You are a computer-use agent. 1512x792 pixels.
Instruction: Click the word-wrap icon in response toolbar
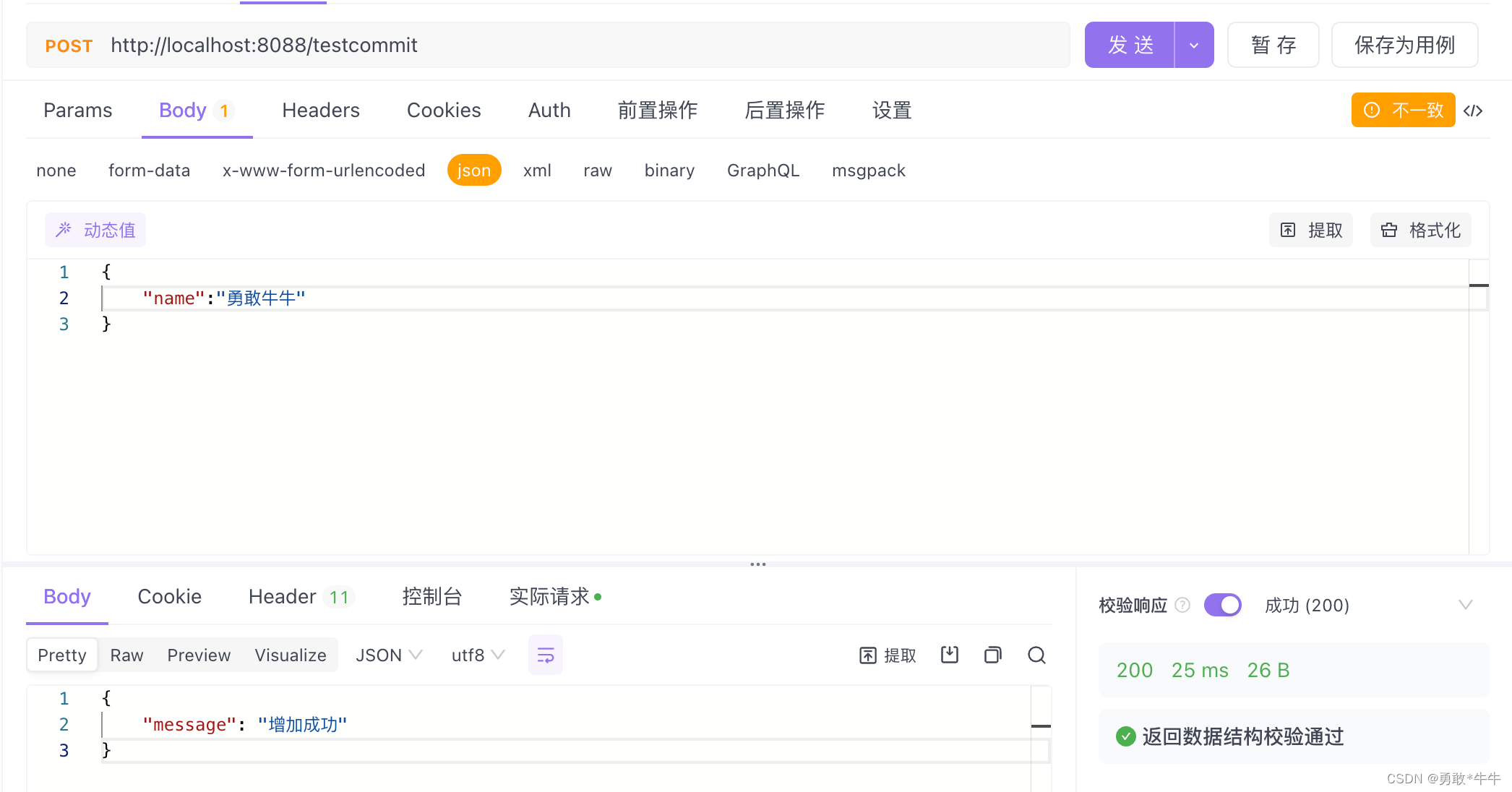tap(546, 655)
